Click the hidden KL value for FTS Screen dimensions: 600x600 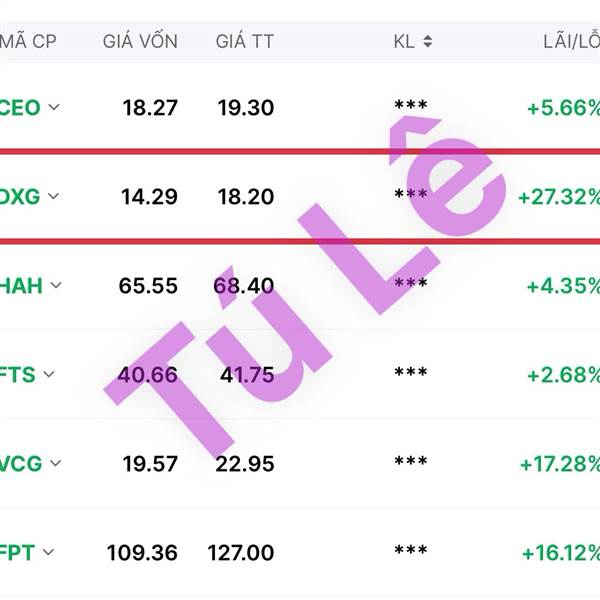(x=410, y=373)
